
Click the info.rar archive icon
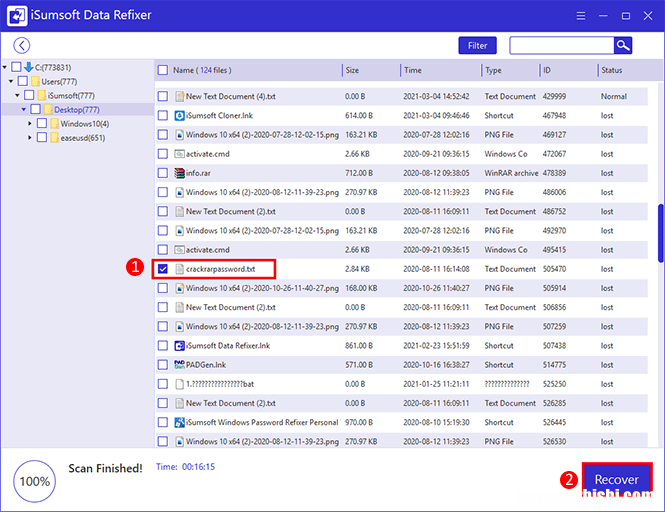pos(179,173)
